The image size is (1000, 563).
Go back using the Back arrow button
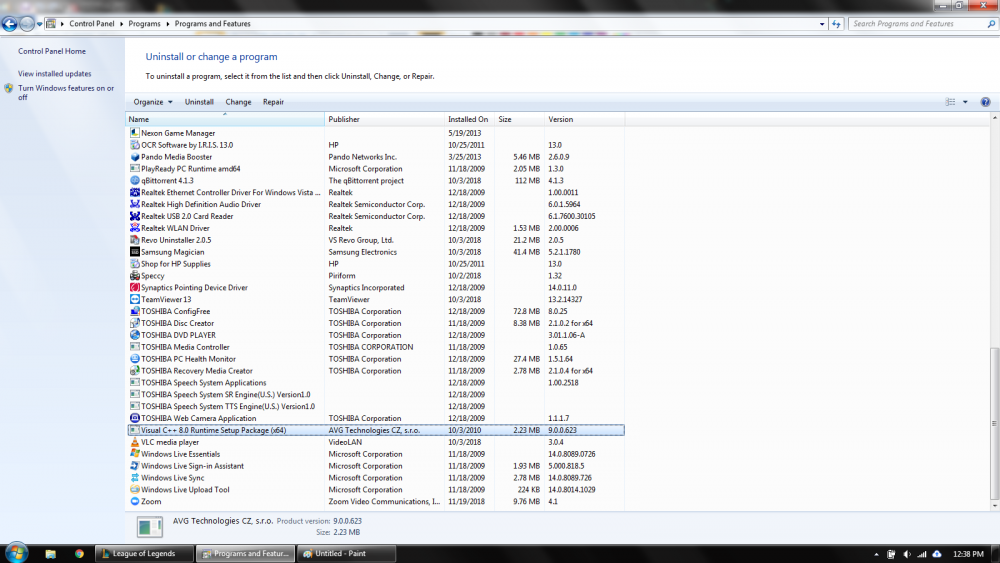pyautogui.click(x=11, y=23)
